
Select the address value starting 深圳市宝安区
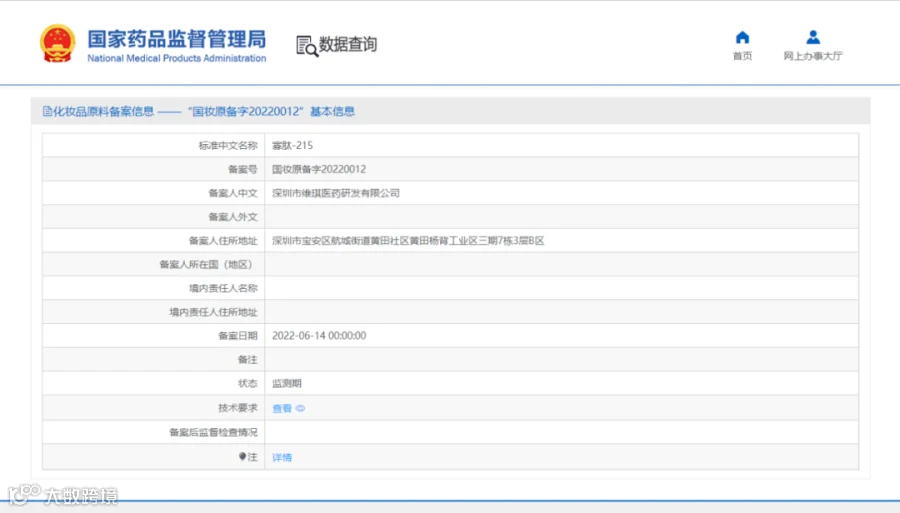[x=408, y=240]
